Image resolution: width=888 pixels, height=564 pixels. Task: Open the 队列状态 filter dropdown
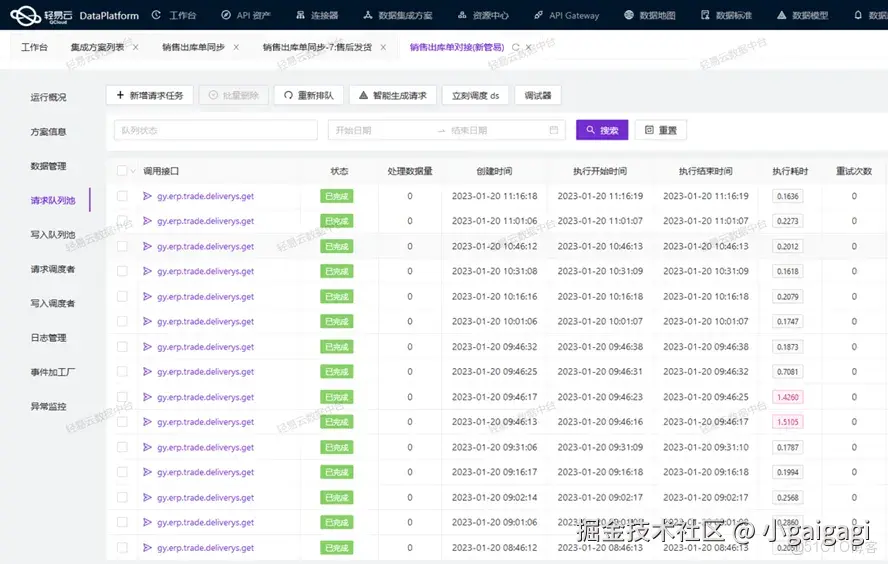pyautogui.click(x=215, y=130)
